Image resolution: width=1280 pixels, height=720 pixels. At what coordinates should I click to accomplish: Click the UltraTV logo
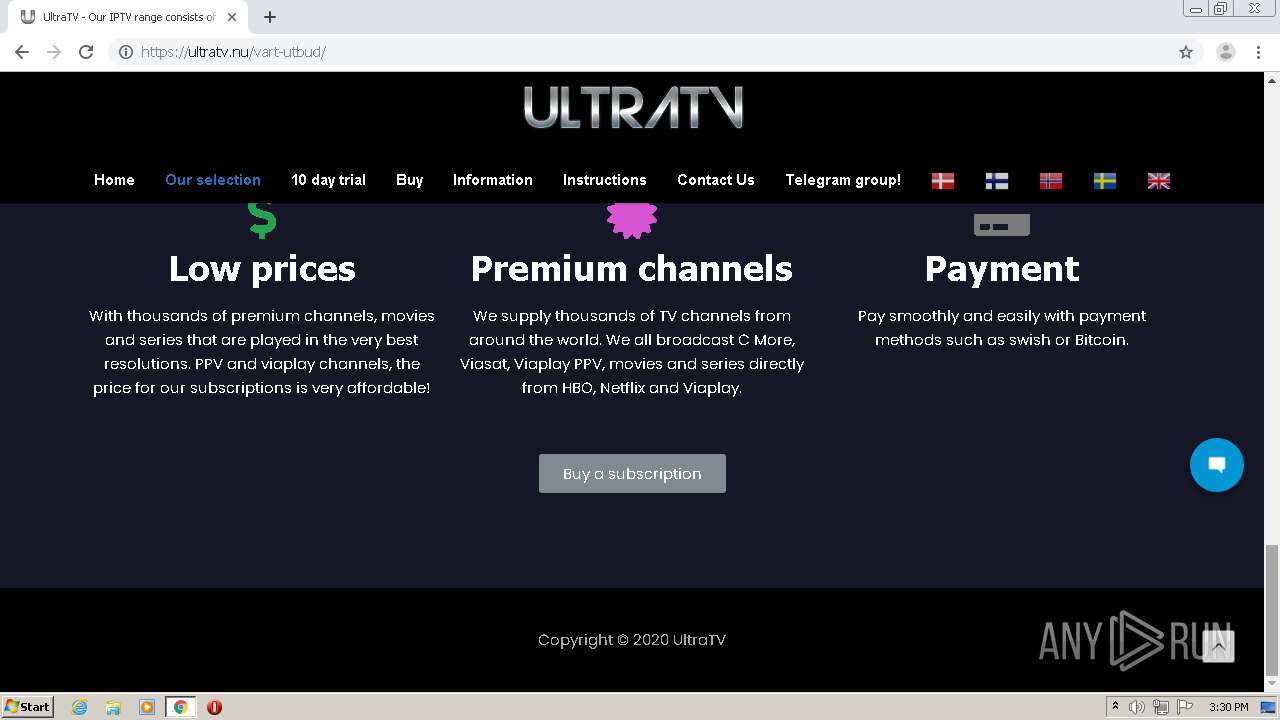[x=633, y=107]
